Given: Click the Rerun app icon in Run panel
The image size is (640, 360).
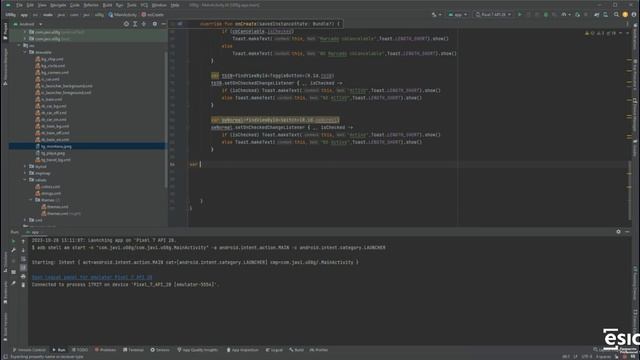Looking at the screenshot, I should [13, 241].
